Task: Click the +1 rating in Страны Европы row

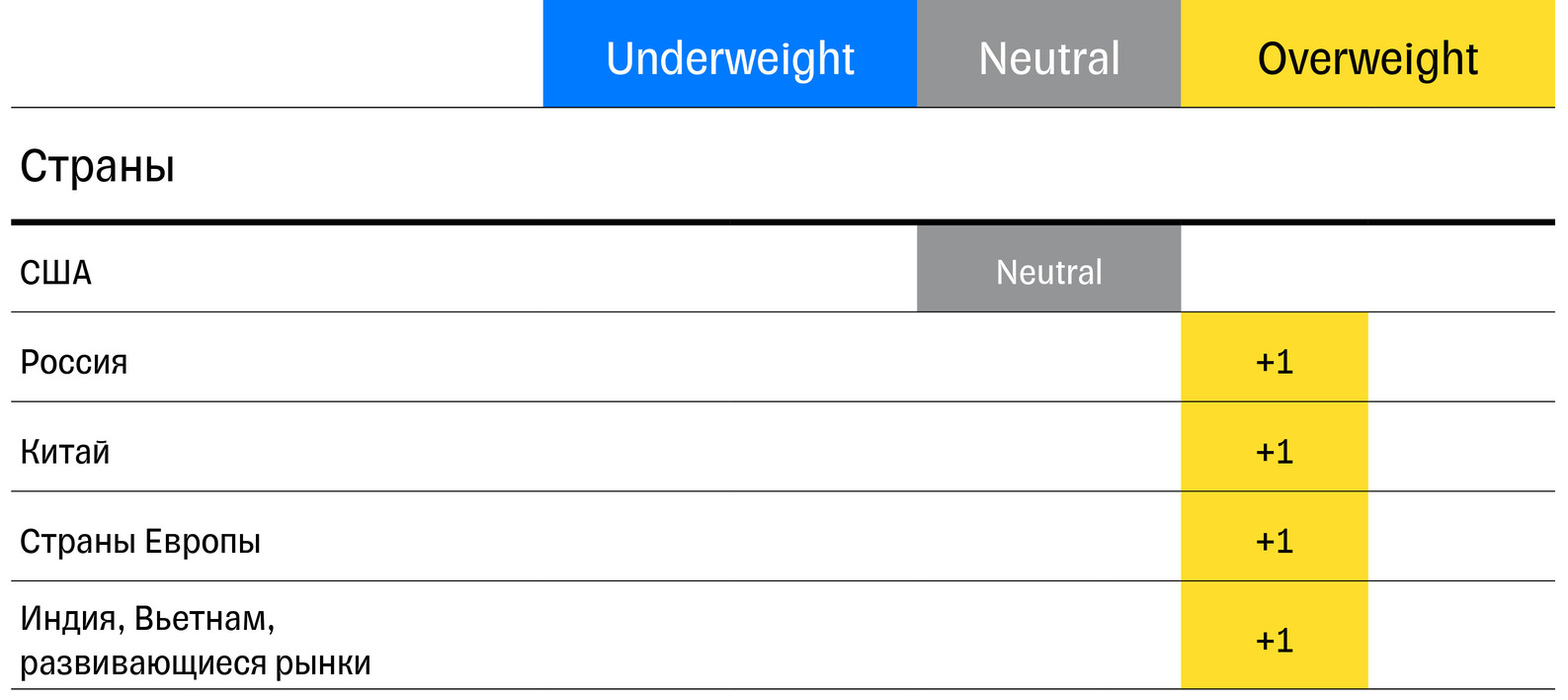Action: click(1274, 541)
